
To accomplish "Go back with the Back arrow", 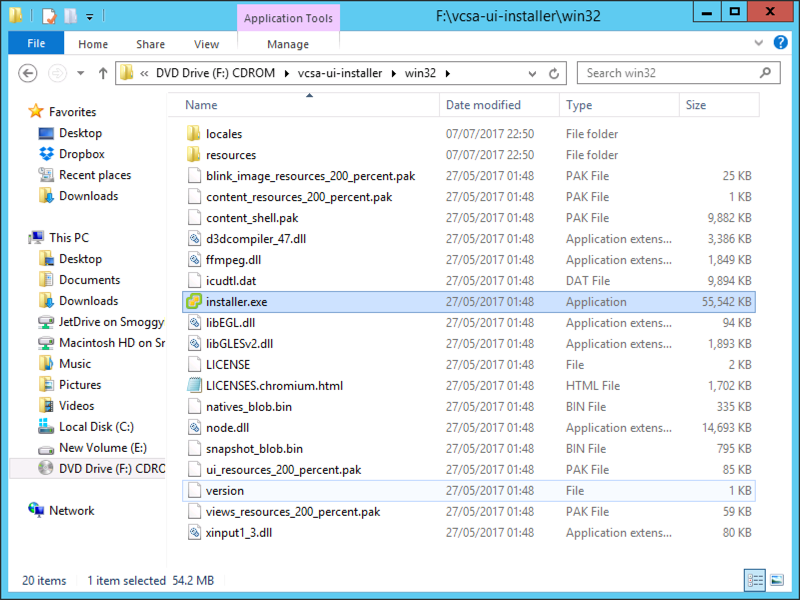I will [x=28, y=73].
